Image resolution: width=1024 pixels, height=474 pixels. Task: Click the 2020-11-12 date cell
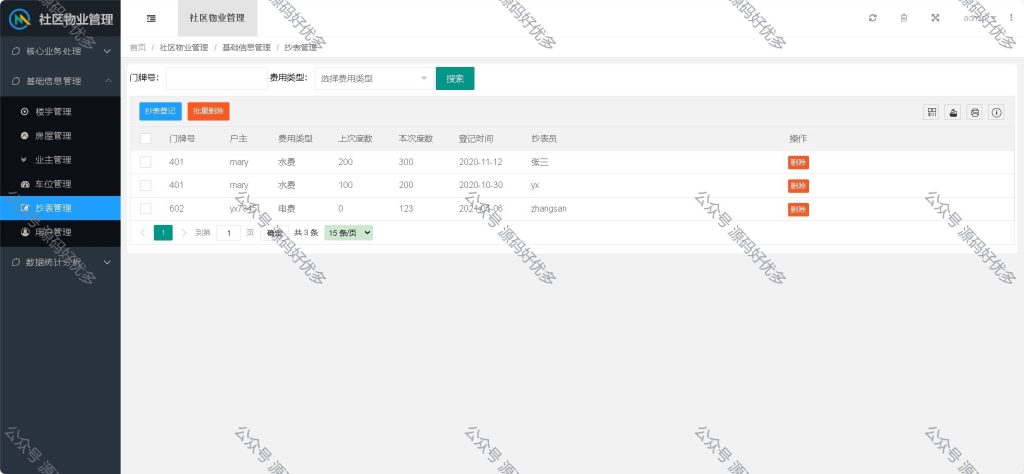[x=481, y=162]
